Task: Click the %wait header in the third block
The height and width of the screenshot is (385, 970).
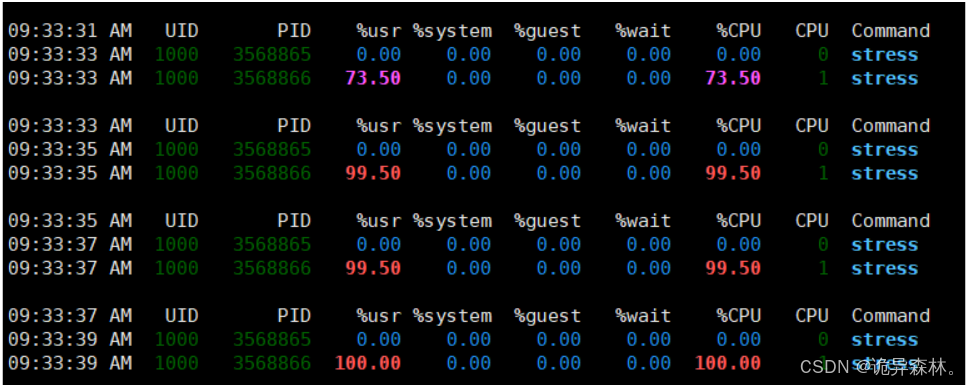Action: point(643,221)
